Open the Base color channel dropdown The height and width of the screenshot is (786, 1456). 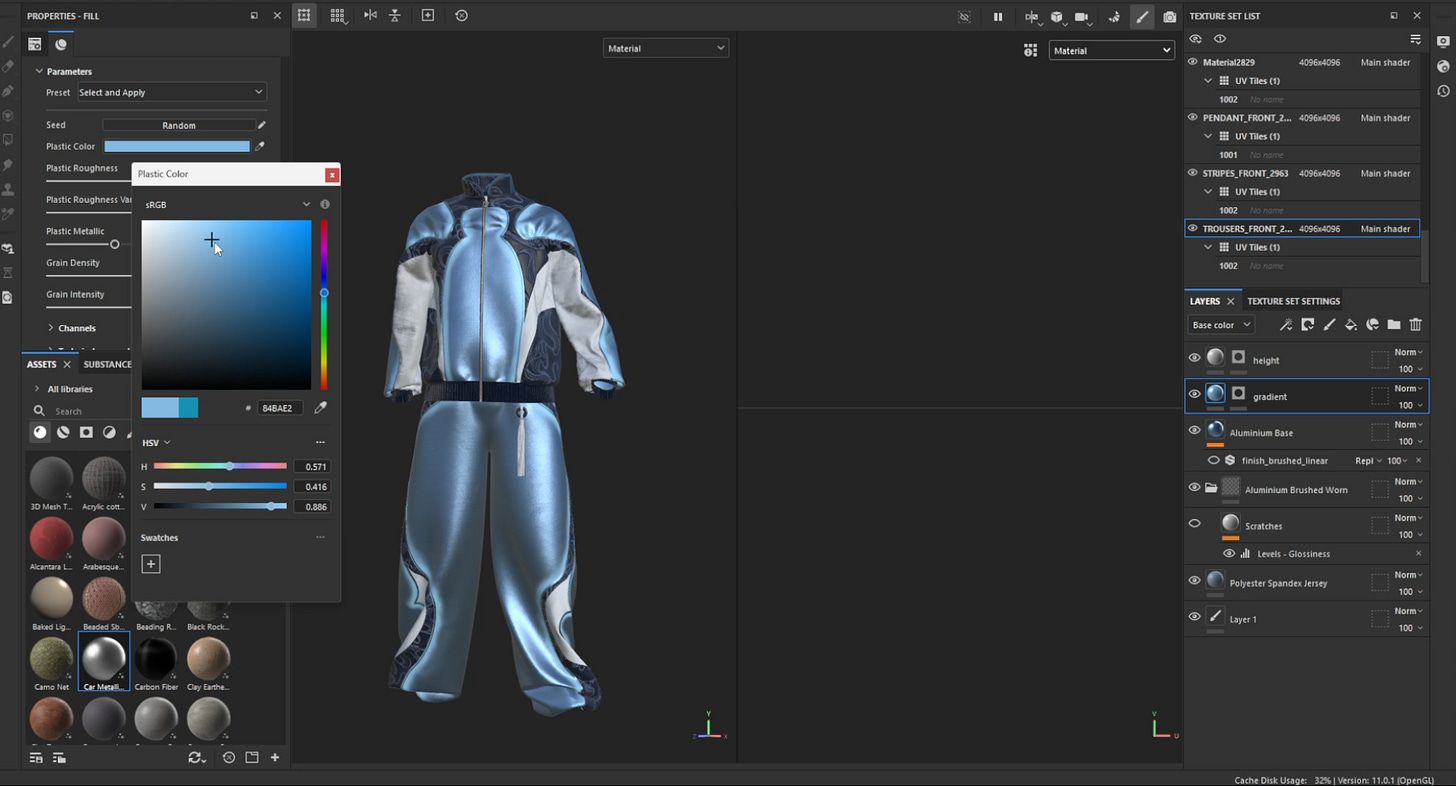click(x=1221, y=325)
